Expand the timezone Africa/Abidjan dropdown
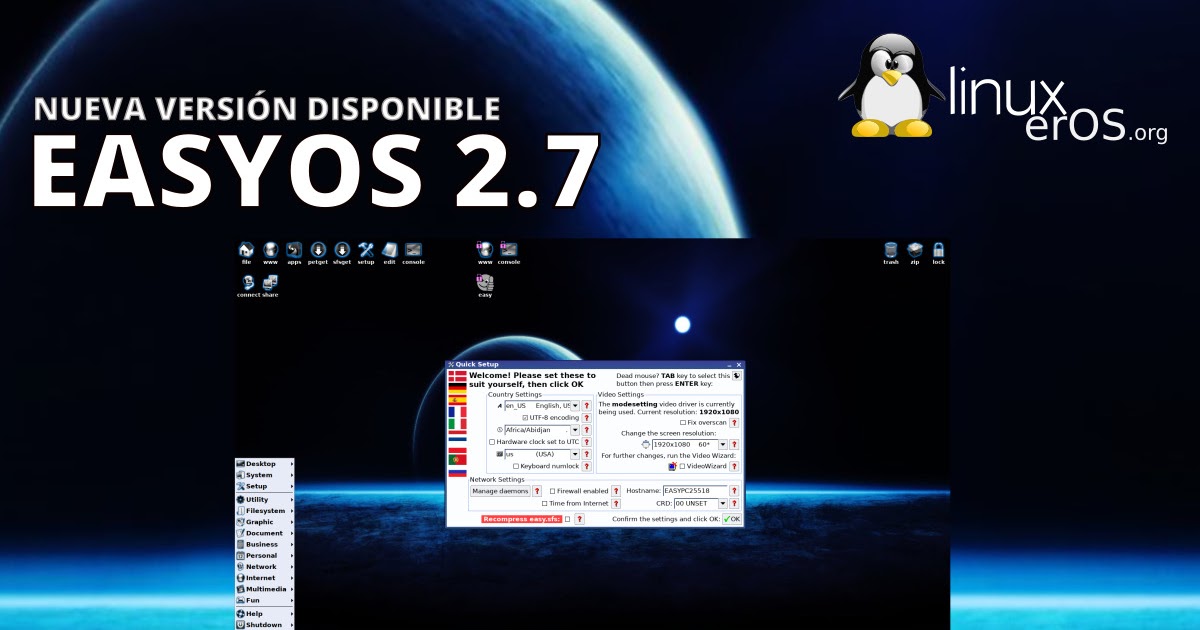This screenshot has width=1200, height=630. tap(575, 430)
